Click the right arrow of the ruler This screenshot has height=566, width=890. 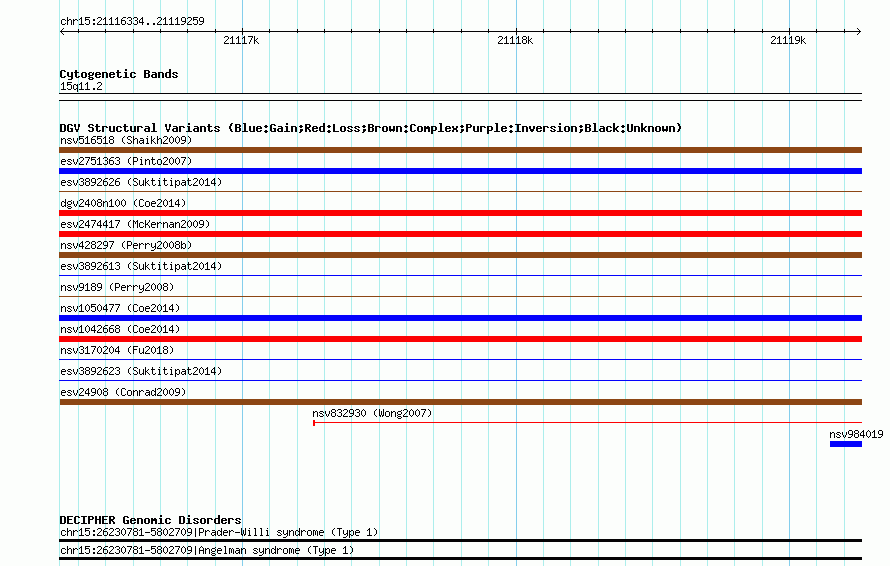coord(859,32)
